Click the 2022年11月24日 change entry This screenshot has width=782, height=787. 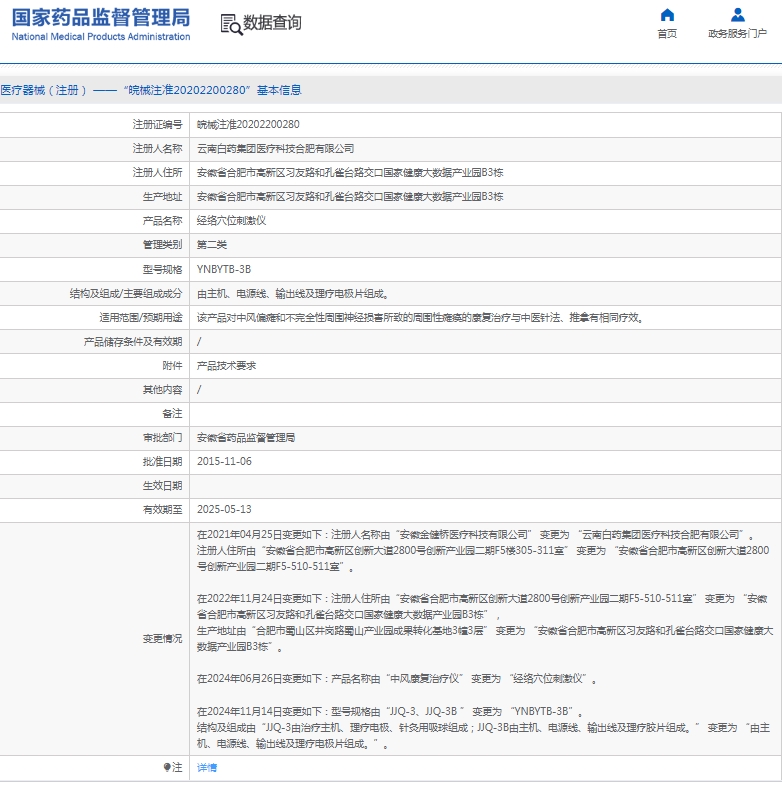click(485, 622)
